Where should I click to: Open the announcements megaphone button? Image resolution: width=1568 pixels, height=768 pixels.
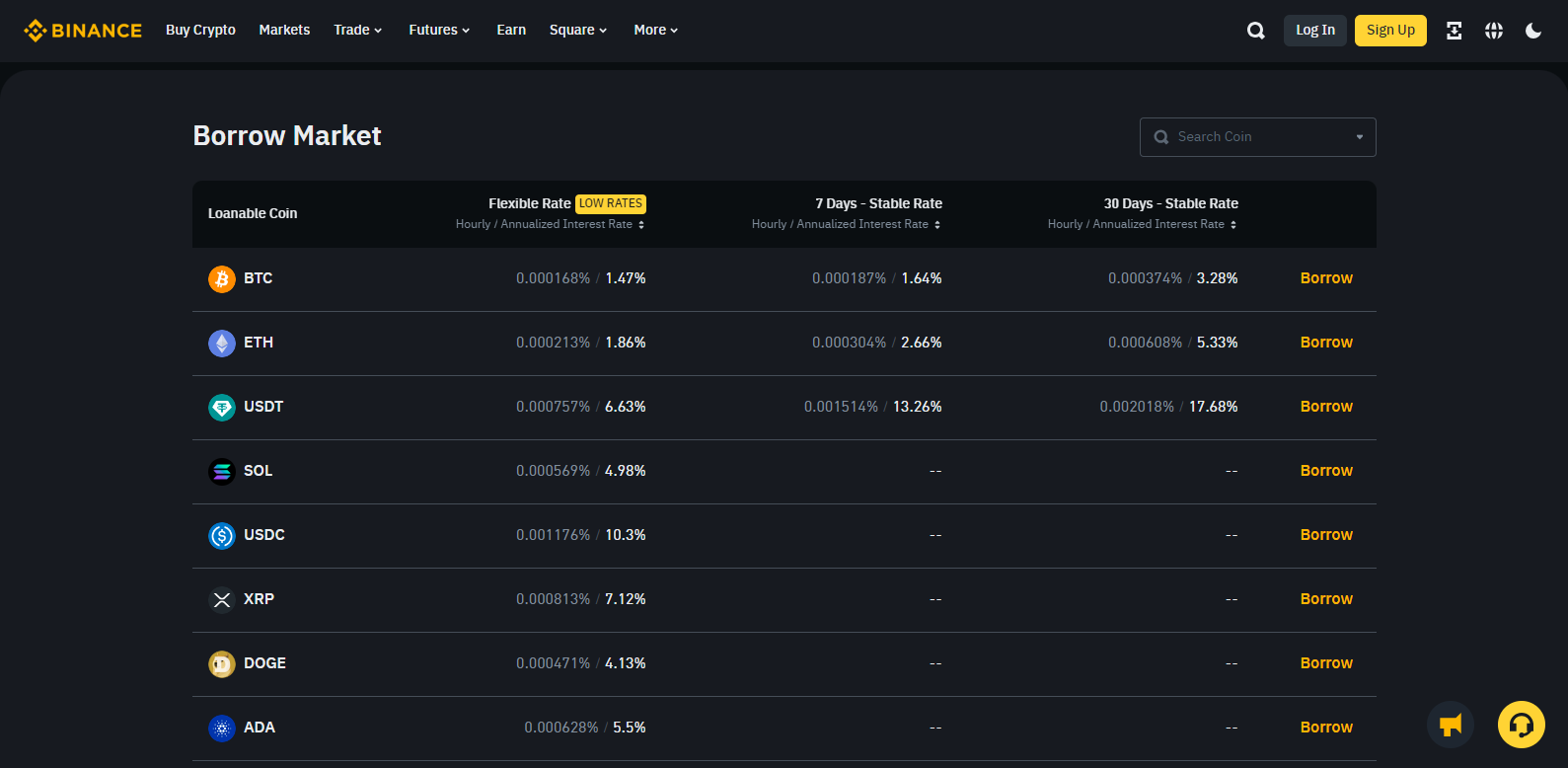pos(1451,726)
